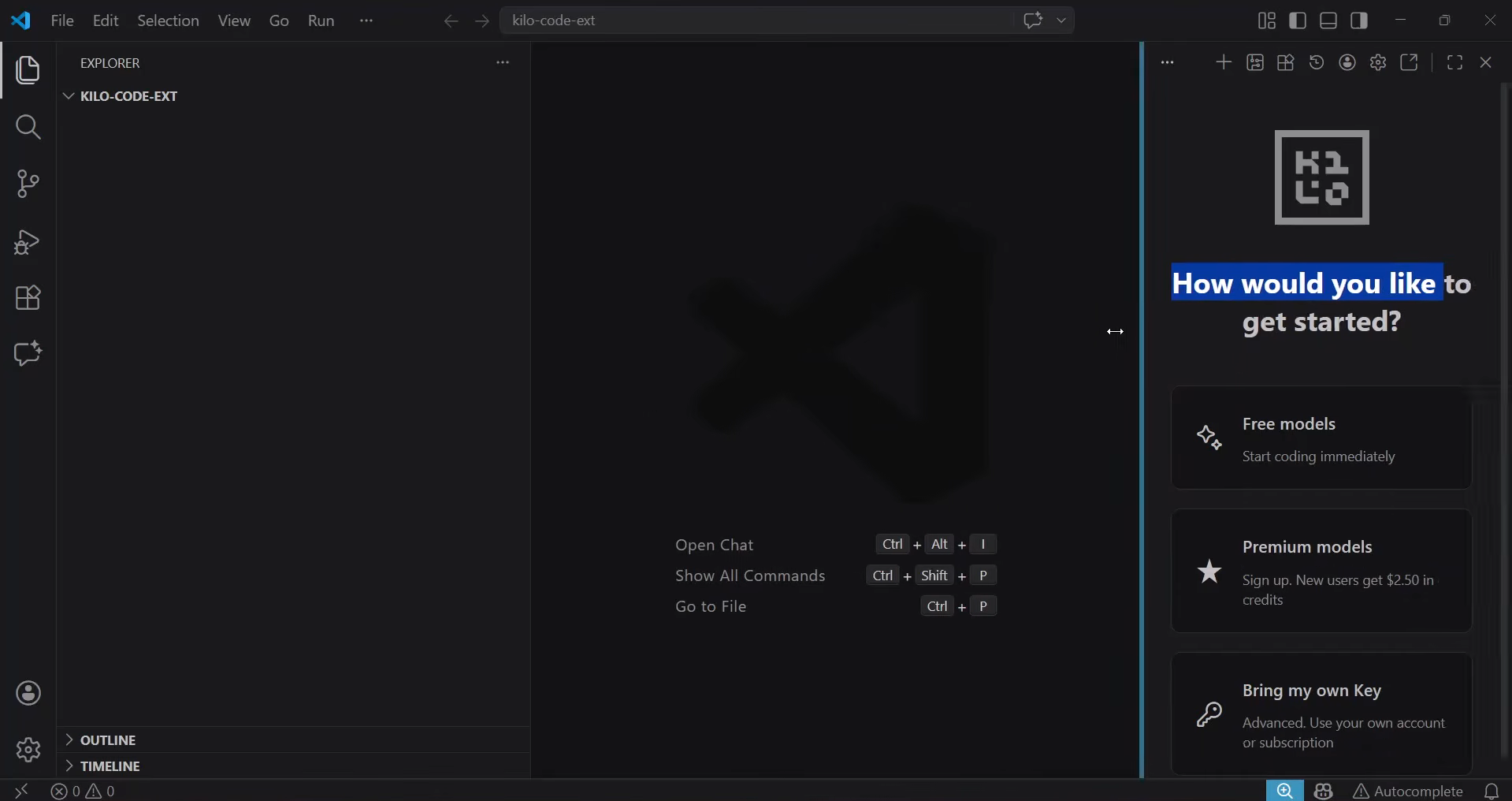Go forward in navigation history
Image resolution: width=1512 pixels, height=801 pixels.
coord(482,20)
